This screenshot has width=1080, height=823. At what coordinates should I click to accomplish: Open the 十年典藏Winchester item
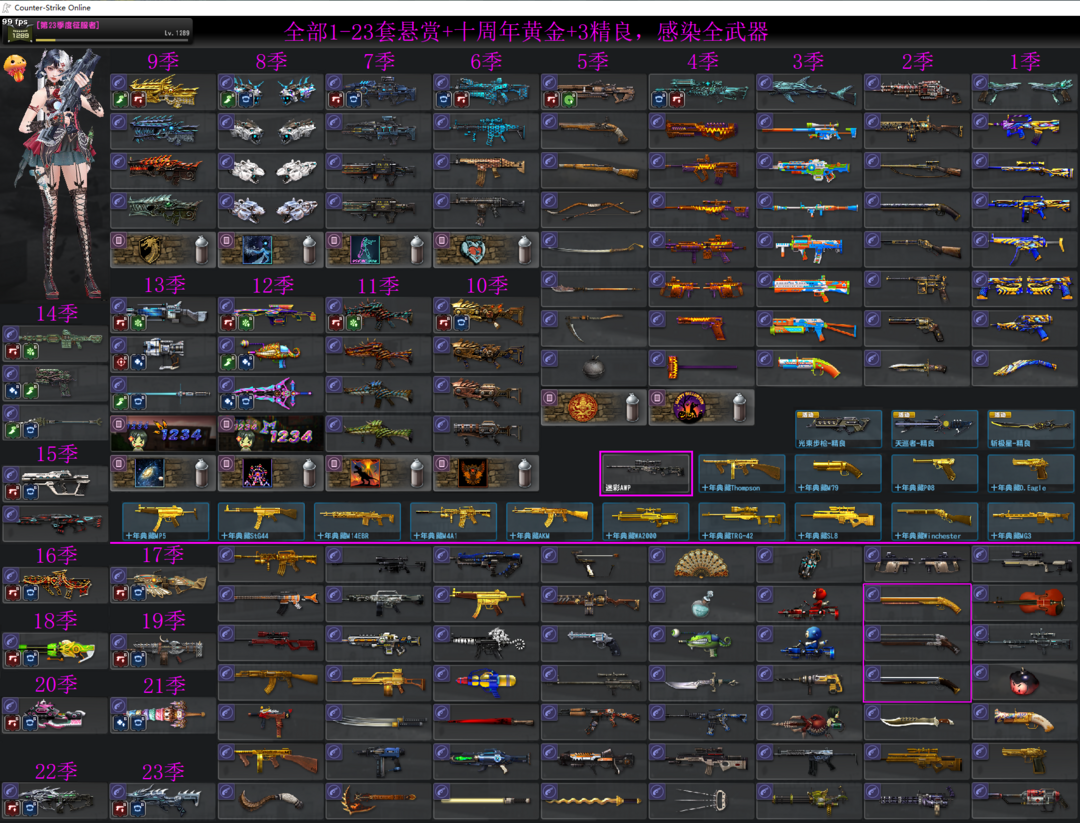click(934, 521)
